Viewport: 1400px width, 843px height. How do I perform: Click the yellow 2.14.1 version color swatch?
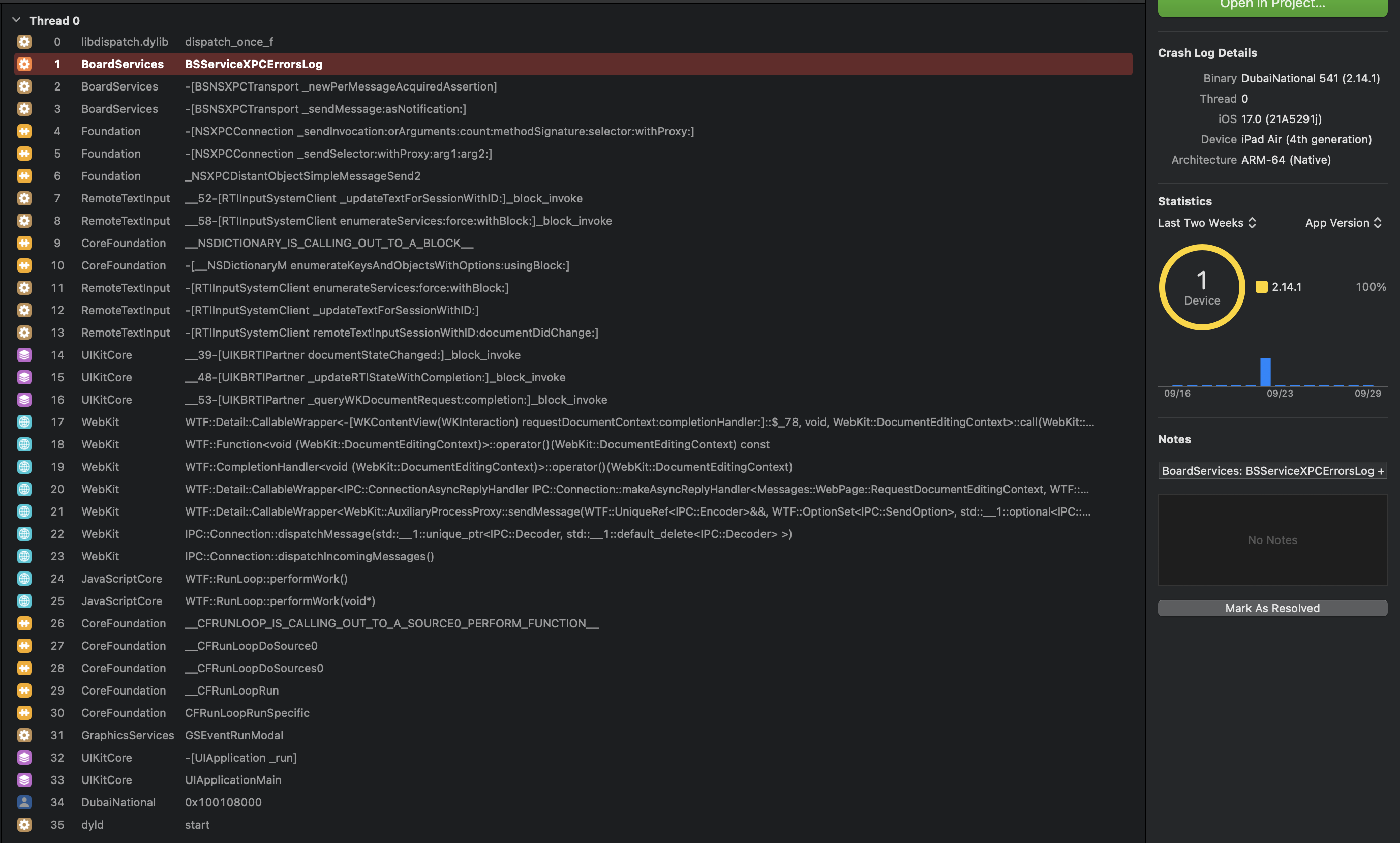1261,287
